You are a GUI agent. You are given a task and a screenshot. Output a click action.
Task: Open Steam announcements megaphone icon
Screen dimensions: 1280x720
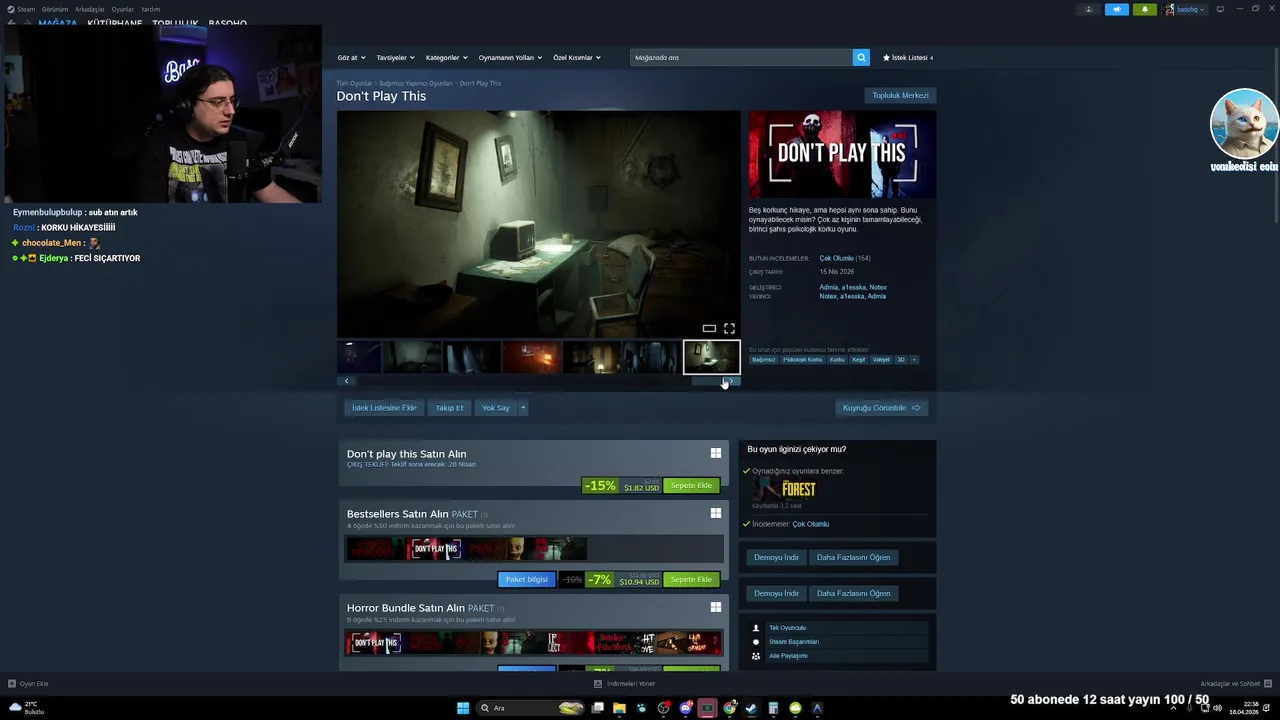tap(1117, 9)
